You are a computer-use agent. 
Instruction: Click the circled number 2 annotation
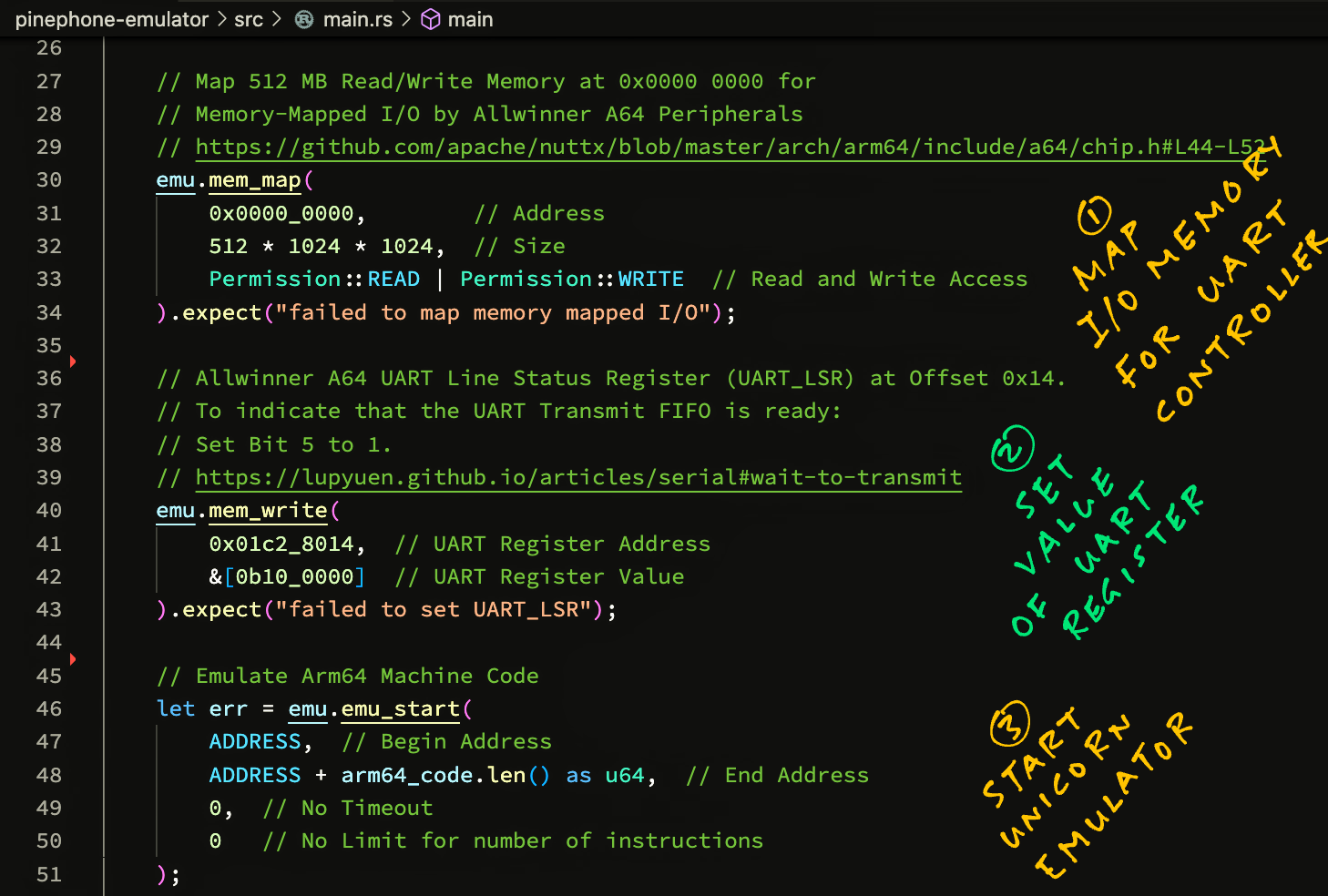pyautogui.click(x=1012, y=449)
